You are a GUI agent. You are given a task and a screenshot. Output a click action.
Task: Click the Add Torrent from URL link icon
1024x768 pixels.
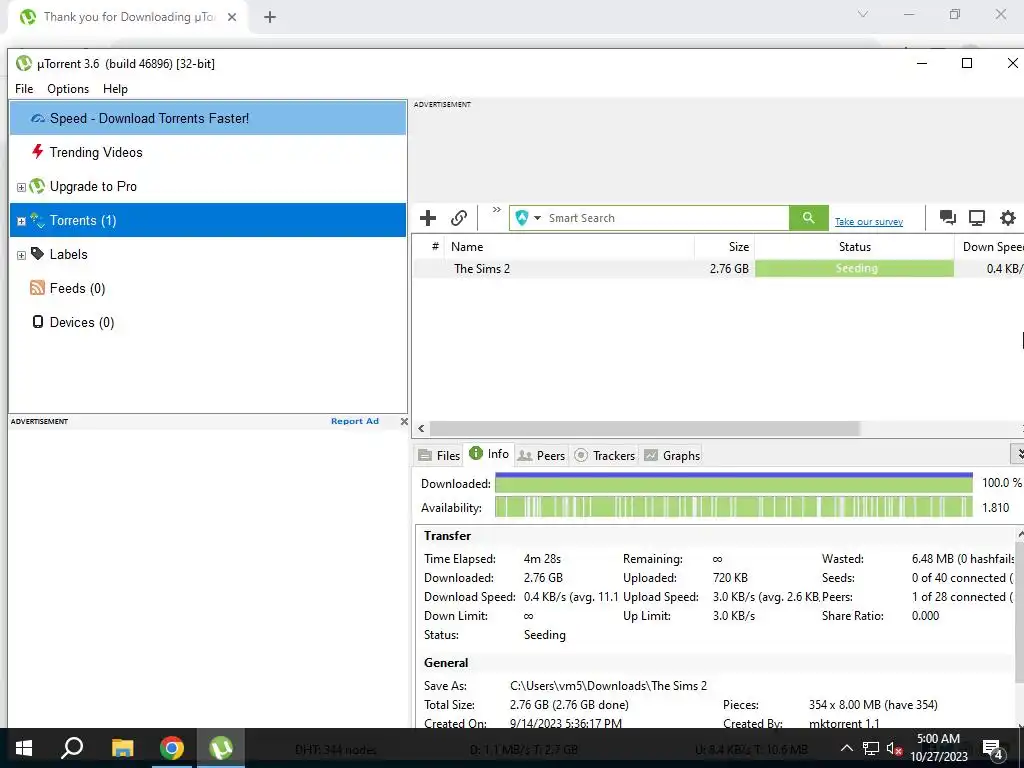pos(459,218)
